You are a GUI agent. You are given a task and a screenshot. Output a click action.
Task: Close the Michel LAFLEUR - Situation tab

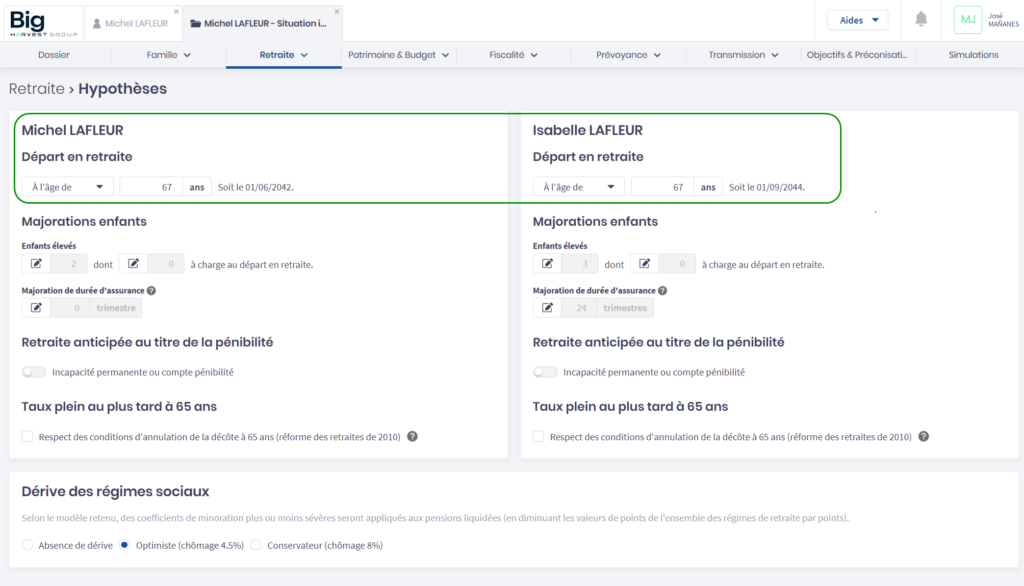[x=337, y=12]
